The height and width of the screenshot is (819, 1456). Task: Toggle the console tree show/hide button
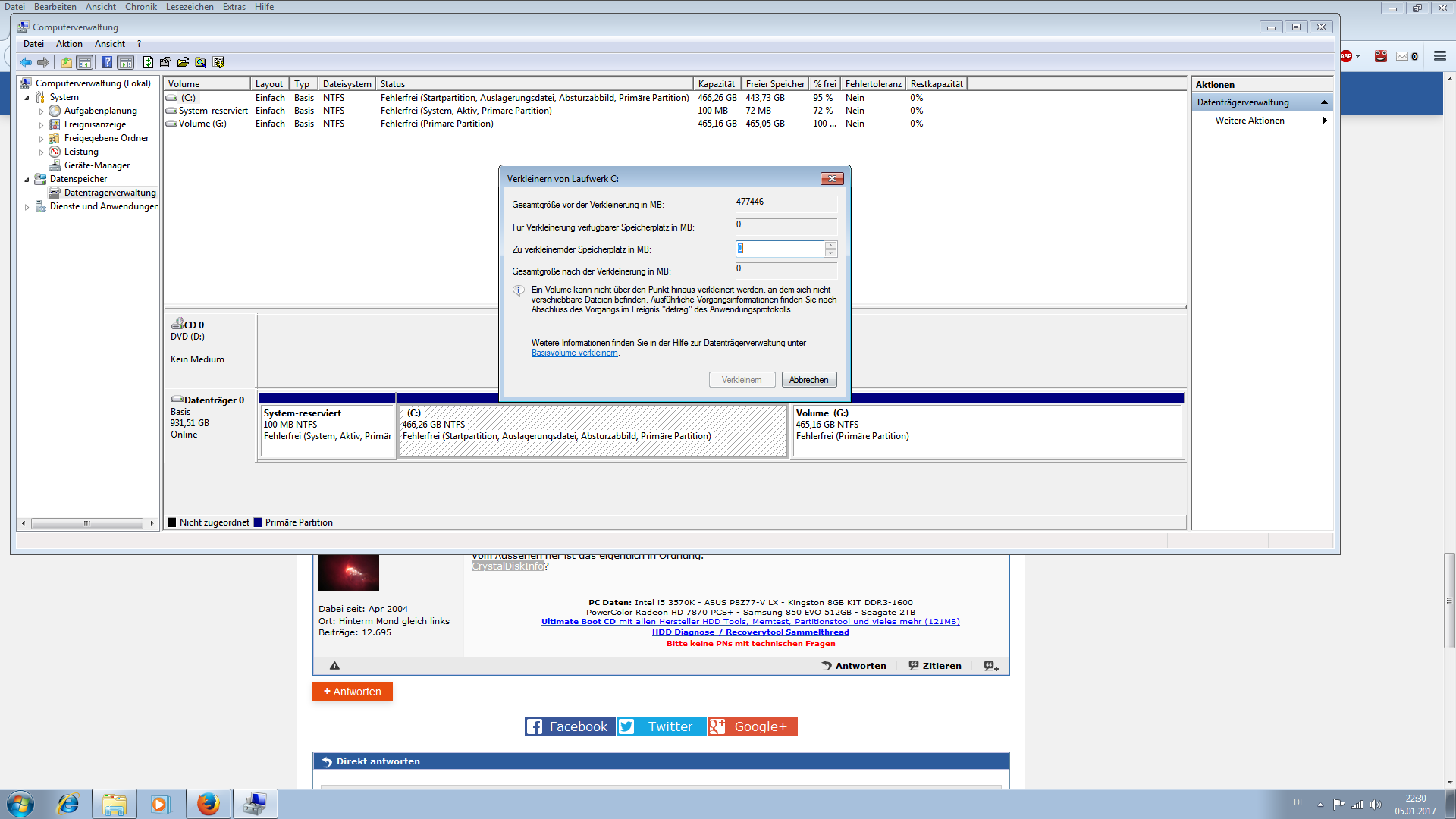click(85, 62)
